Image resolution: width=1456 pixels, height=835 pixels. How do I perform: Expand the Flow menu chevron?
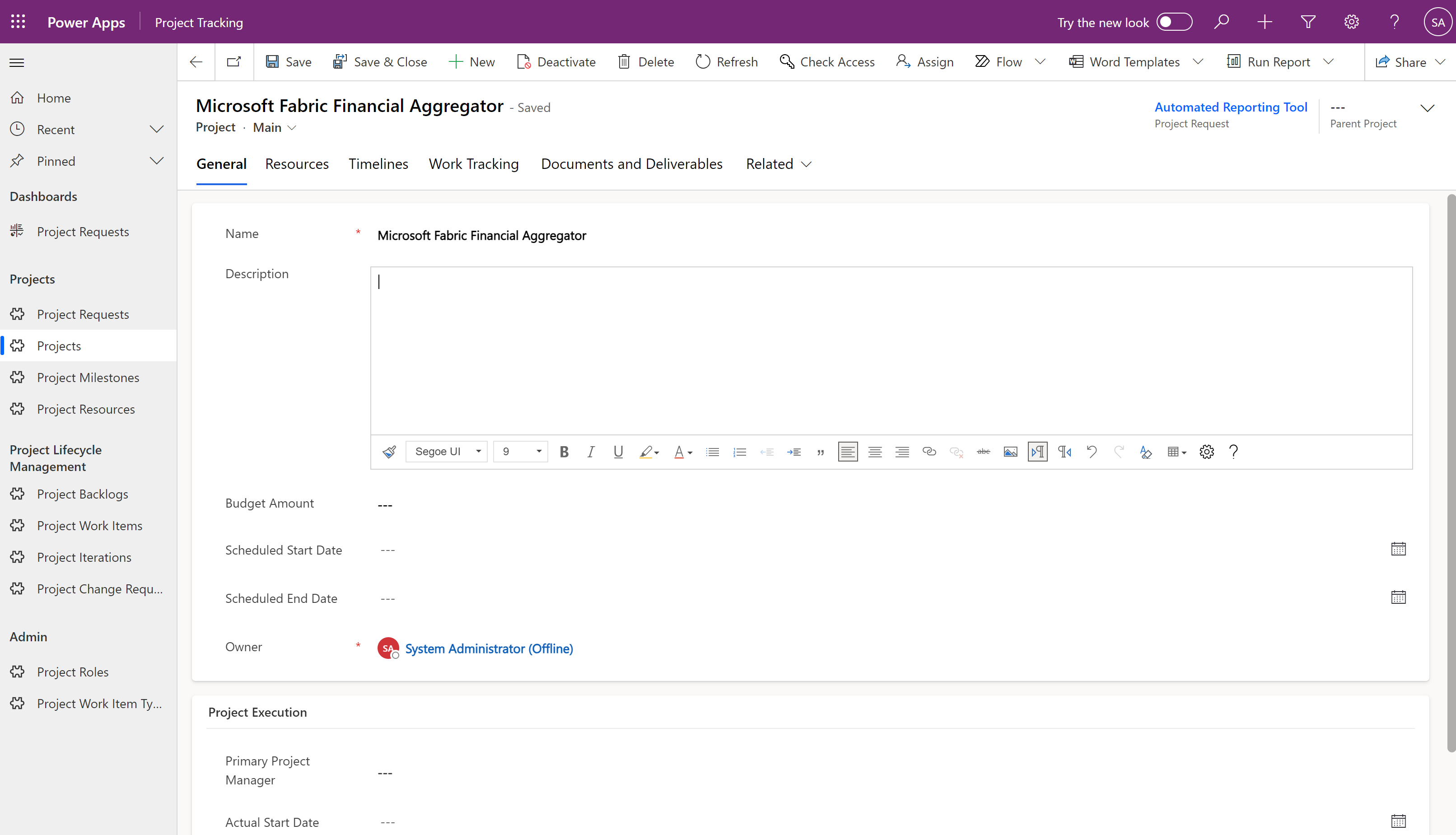click(1040, 61)
